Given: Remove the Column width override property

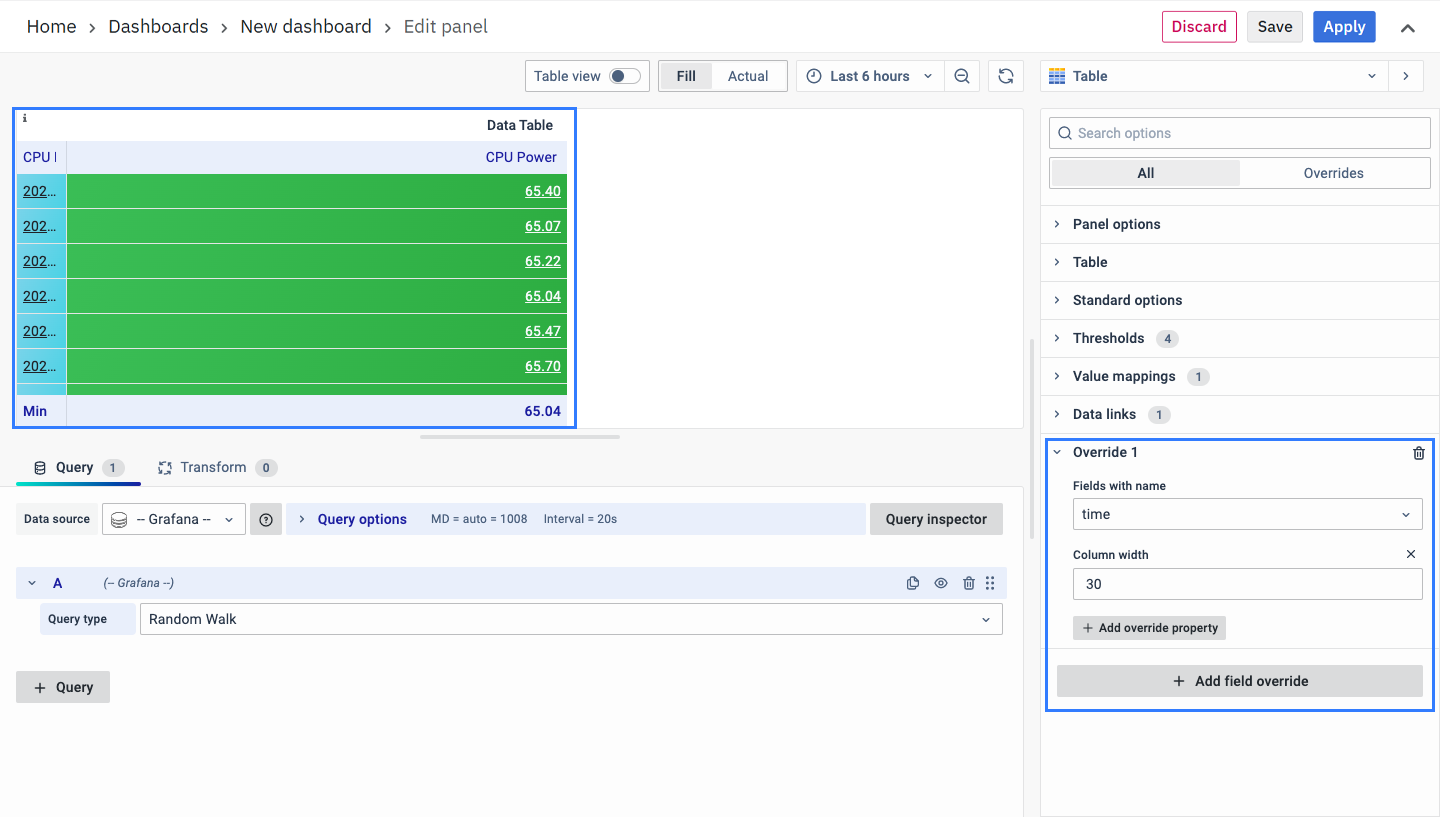Looking at the screenshot, I should 1411,554.
